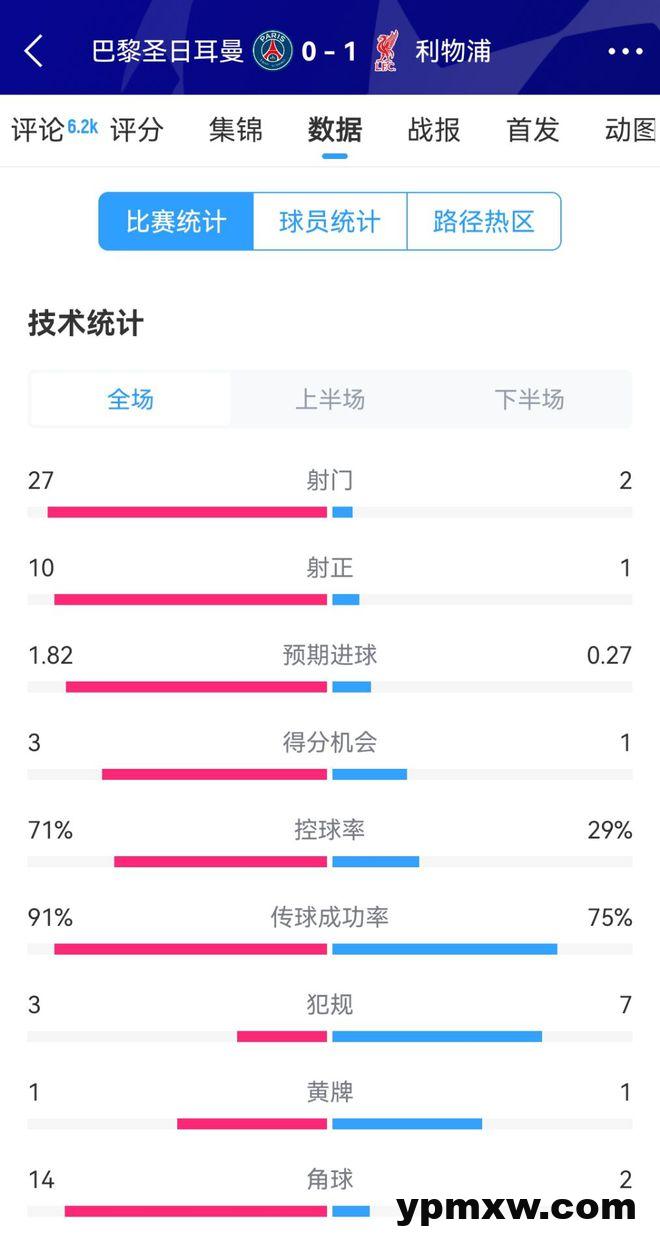Open the 战报 match report tab
This screenshot has width=660, height=1251.
click(434, 130)
